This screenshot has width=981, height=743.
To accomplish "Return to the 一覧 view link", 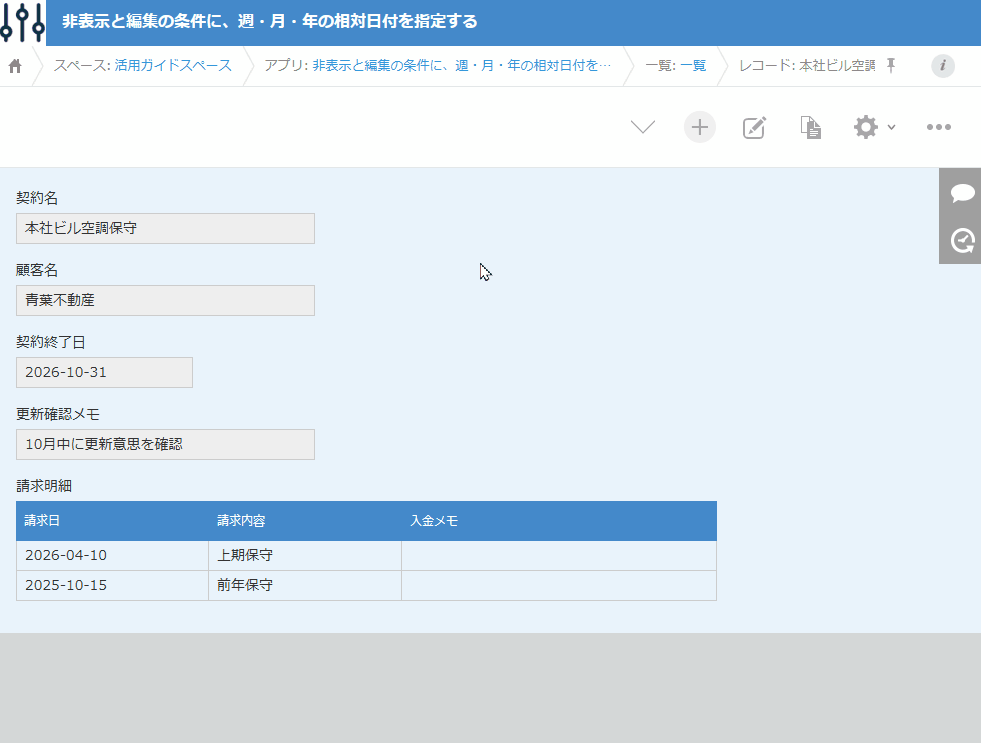I will click(x=693, y=66).
